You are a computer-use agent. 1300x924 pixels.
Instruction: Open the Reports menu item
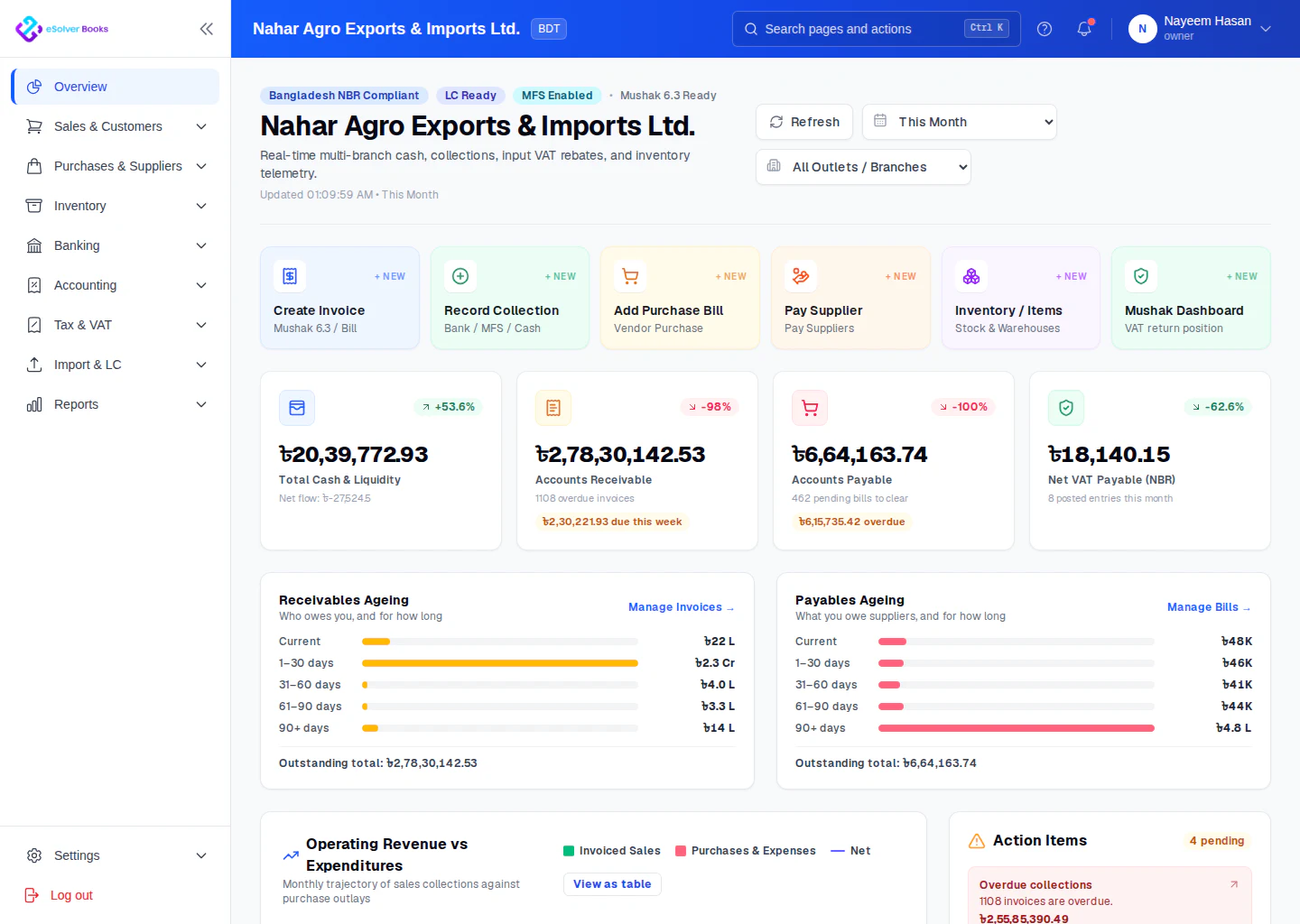click(116, 404)
